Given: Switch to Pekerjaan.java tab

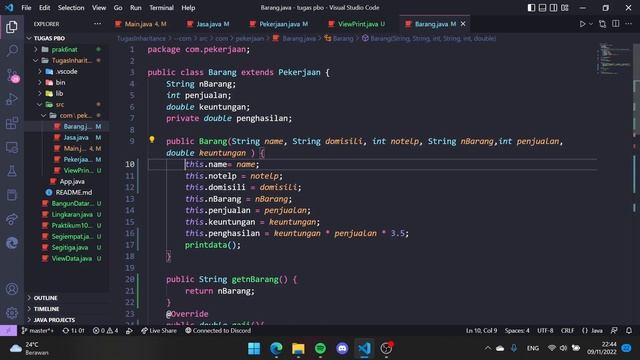Looking at the screenshot, I should click(279, 24).
